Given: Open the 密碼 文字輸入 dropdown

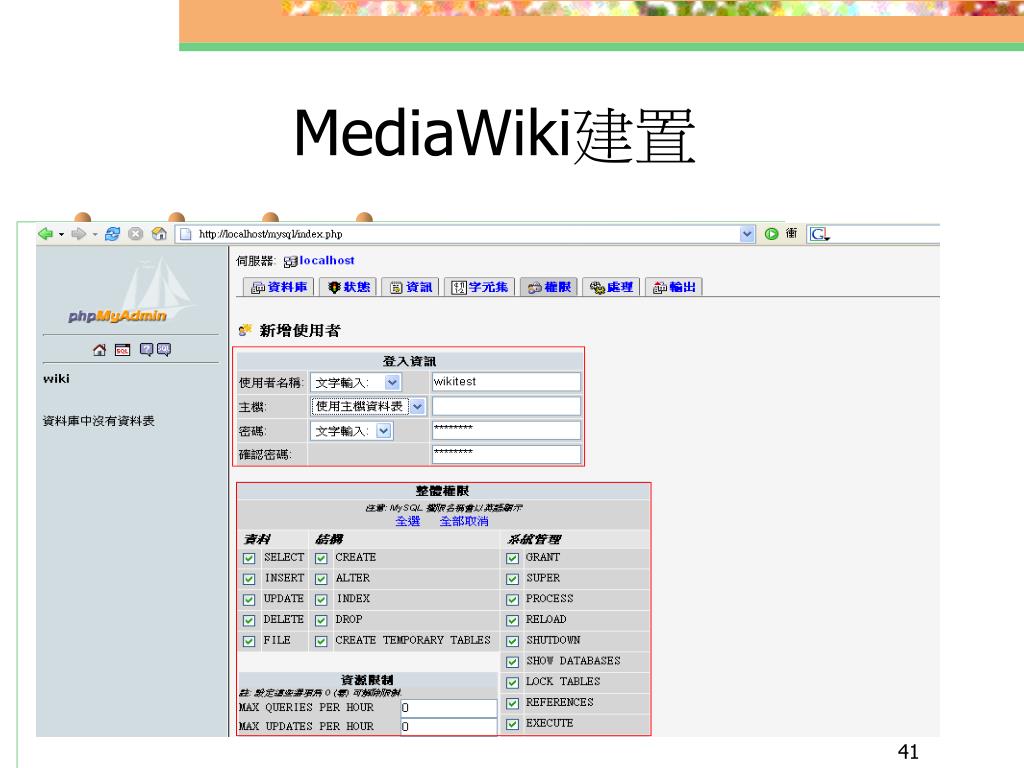Looking at the screenshot, I should [x=351, y=431].
